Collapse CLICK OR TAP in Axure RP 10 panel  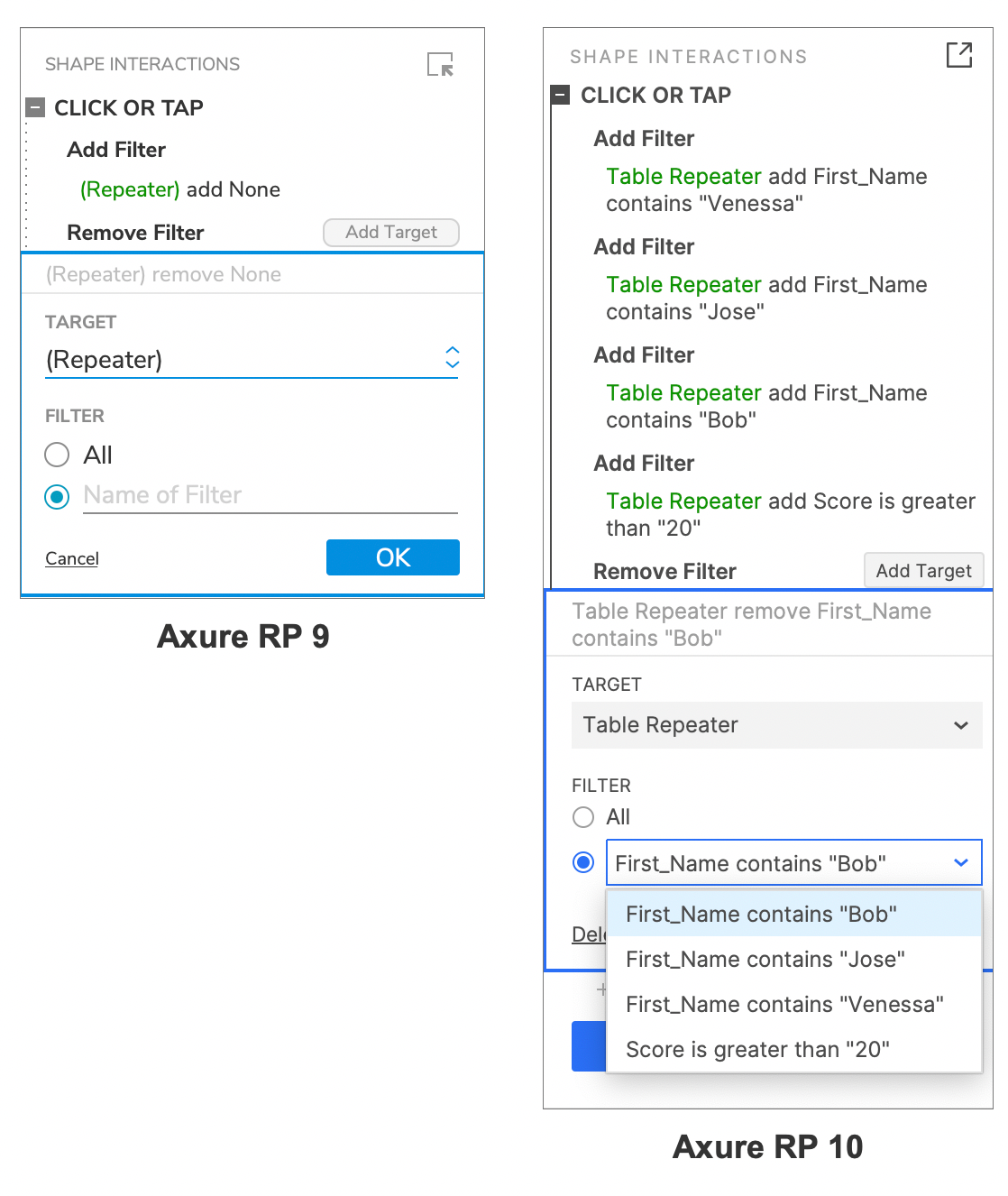point(560,95)
